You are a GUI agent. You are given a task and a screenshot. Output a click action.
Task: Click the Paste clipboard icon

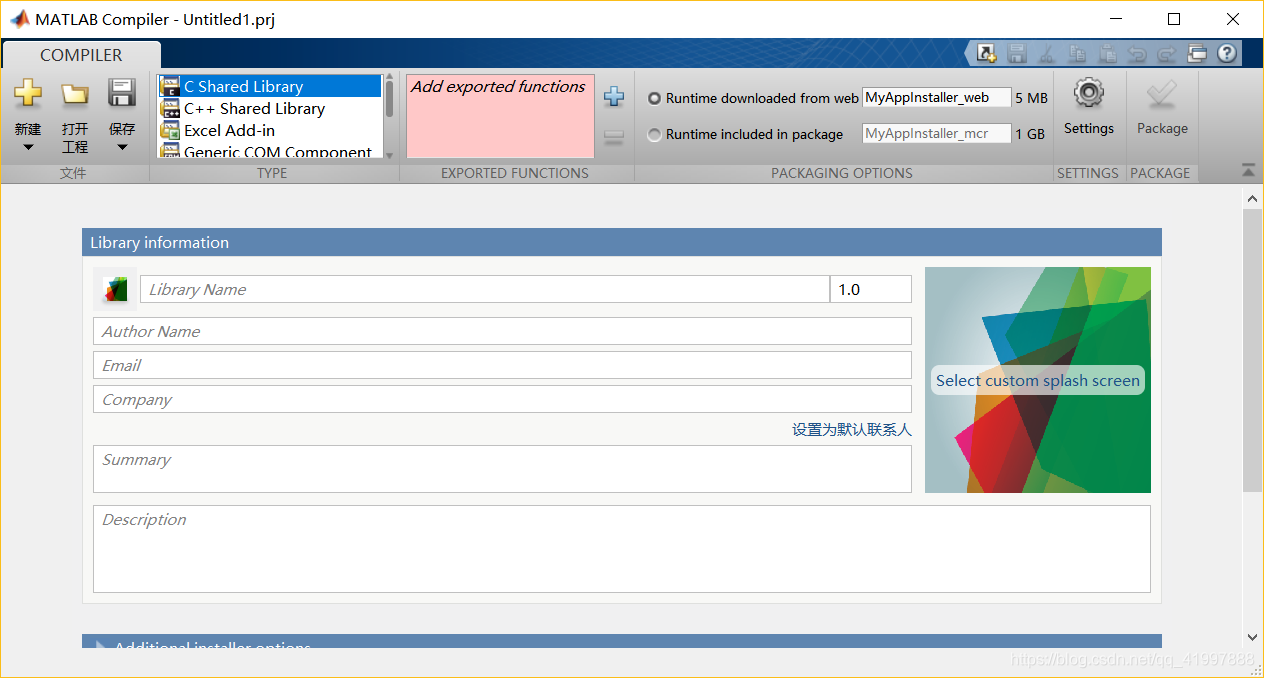click(1107, 54)
